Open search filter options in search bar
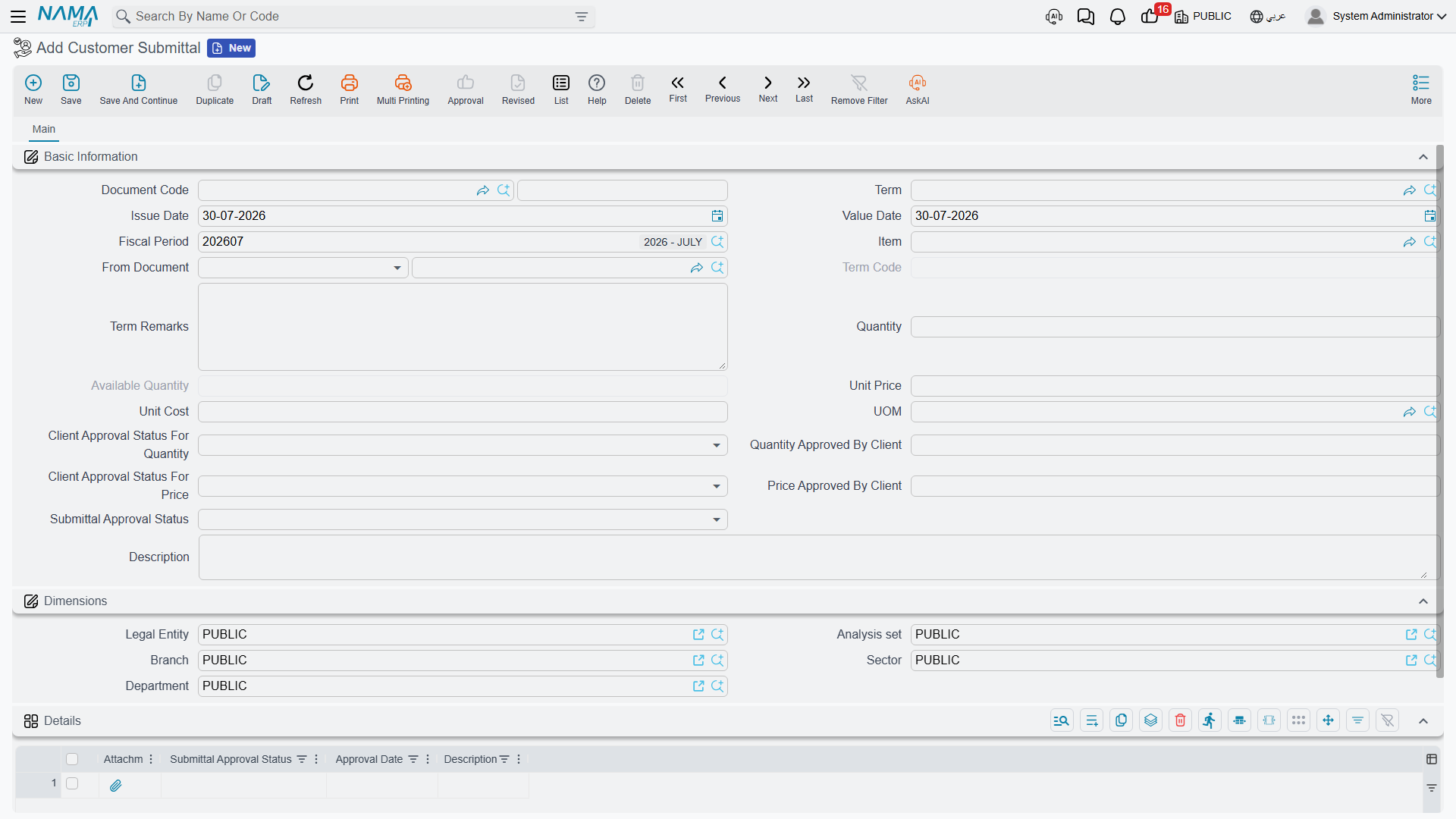Image resolution: width=1456 pixels, height=819 pixels. click(582, 17)
